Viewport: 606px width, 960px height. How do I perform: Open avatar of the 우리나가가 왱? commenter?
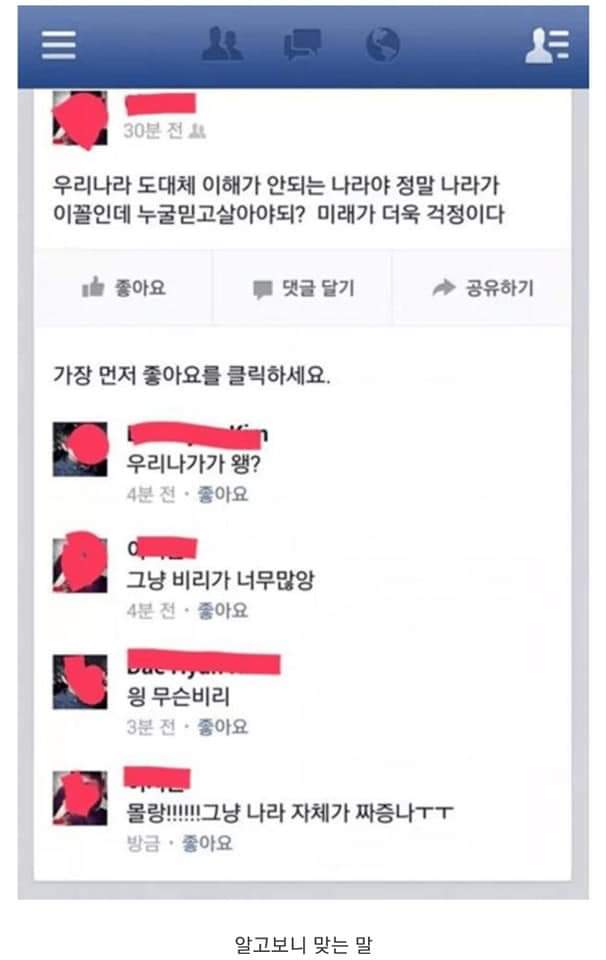tap(80, 449)
